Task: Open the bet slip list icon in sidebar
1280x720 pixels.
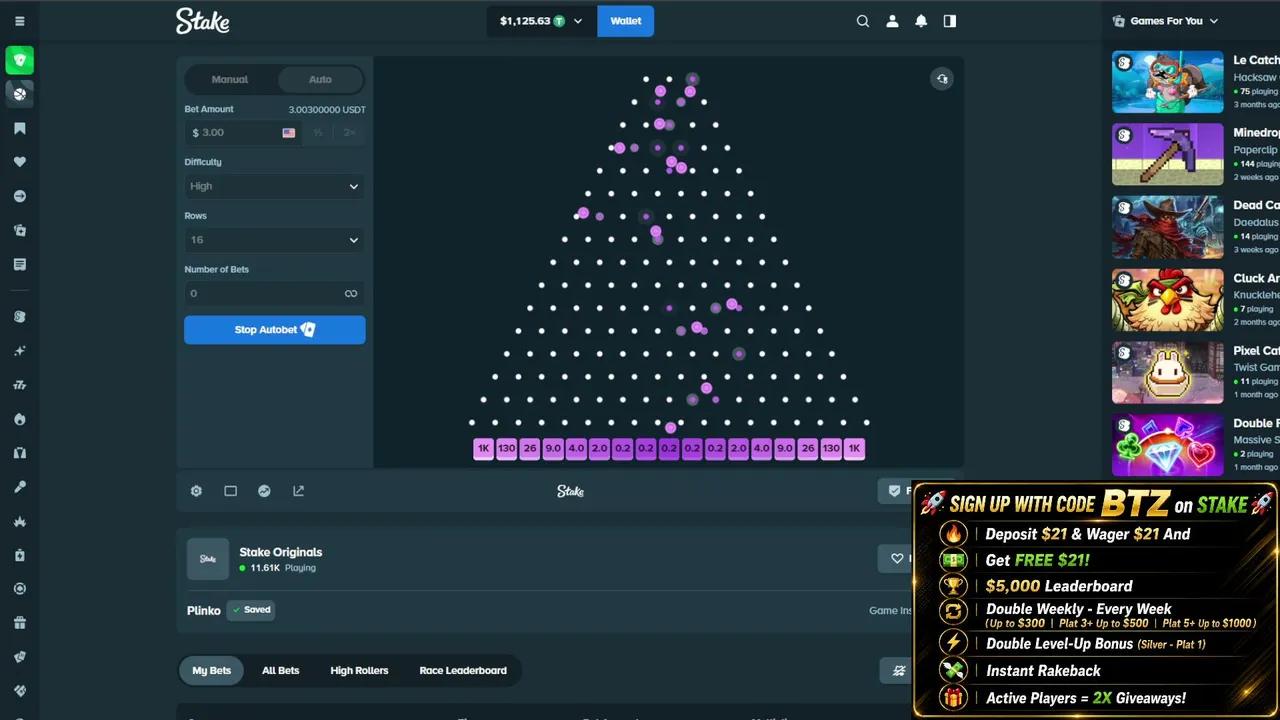Action: [19, 264]
